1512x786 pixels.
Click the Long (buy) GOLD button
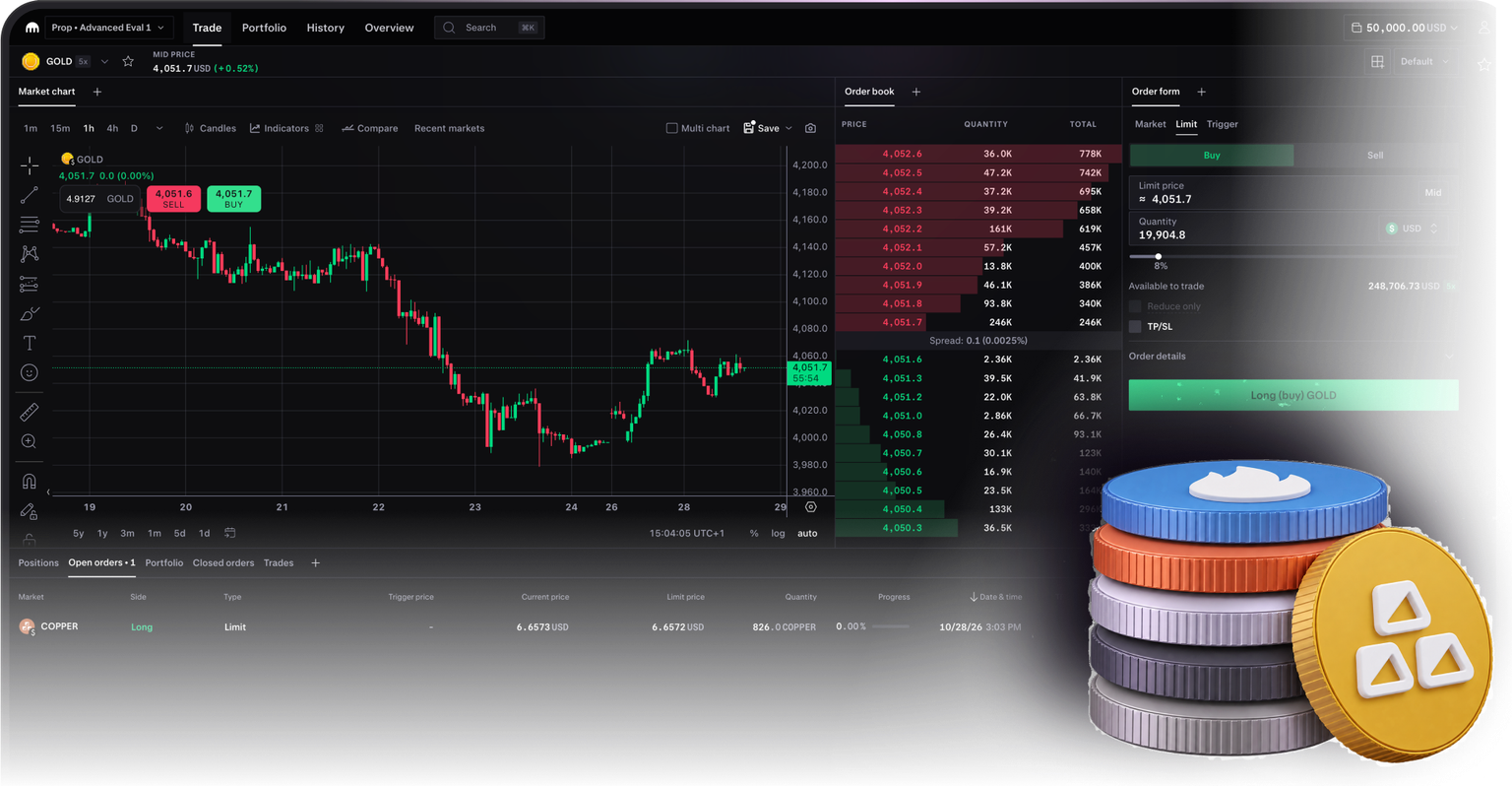pos(1293,395)
